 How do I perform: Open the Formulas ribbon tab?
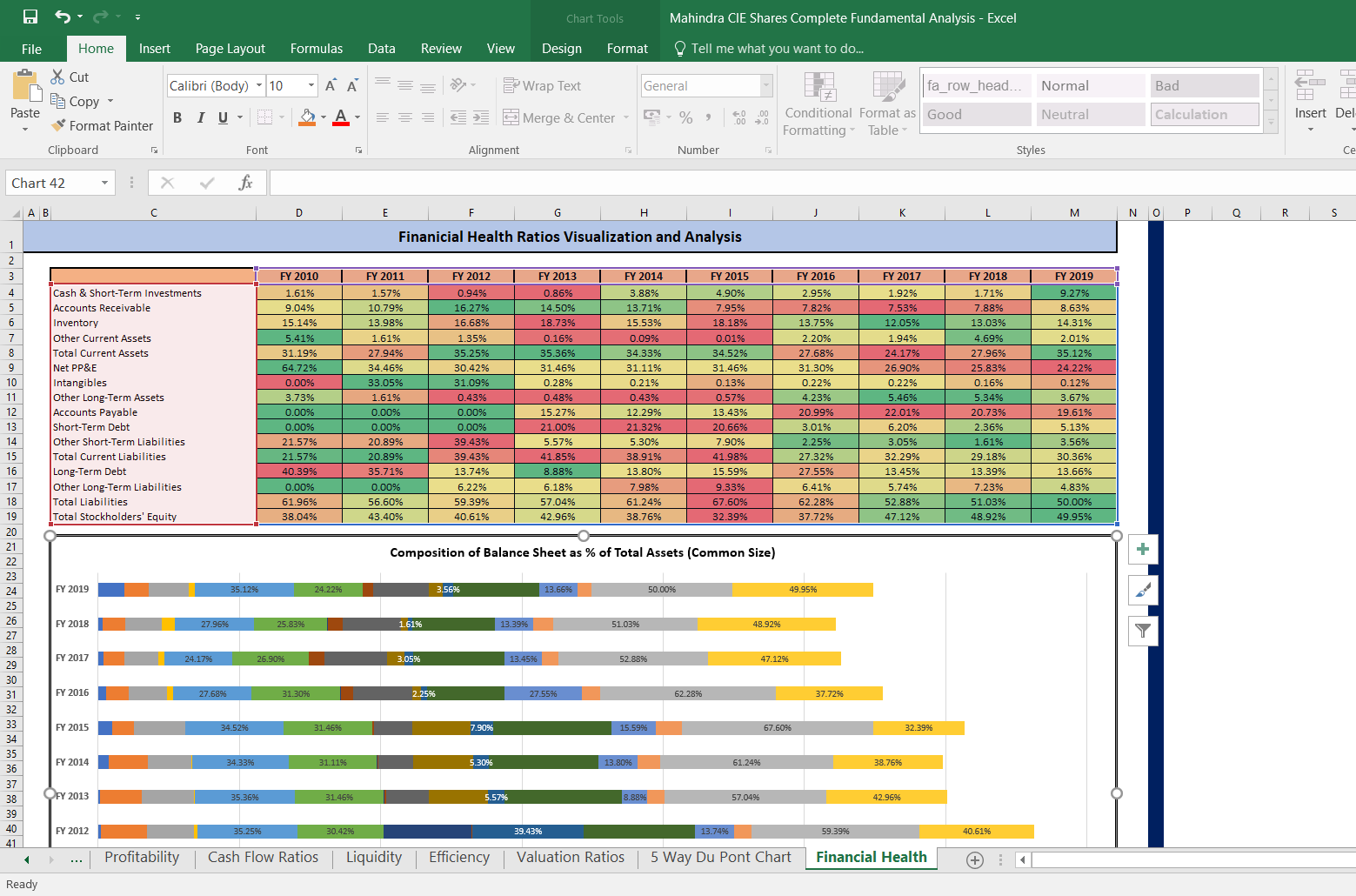317,49
